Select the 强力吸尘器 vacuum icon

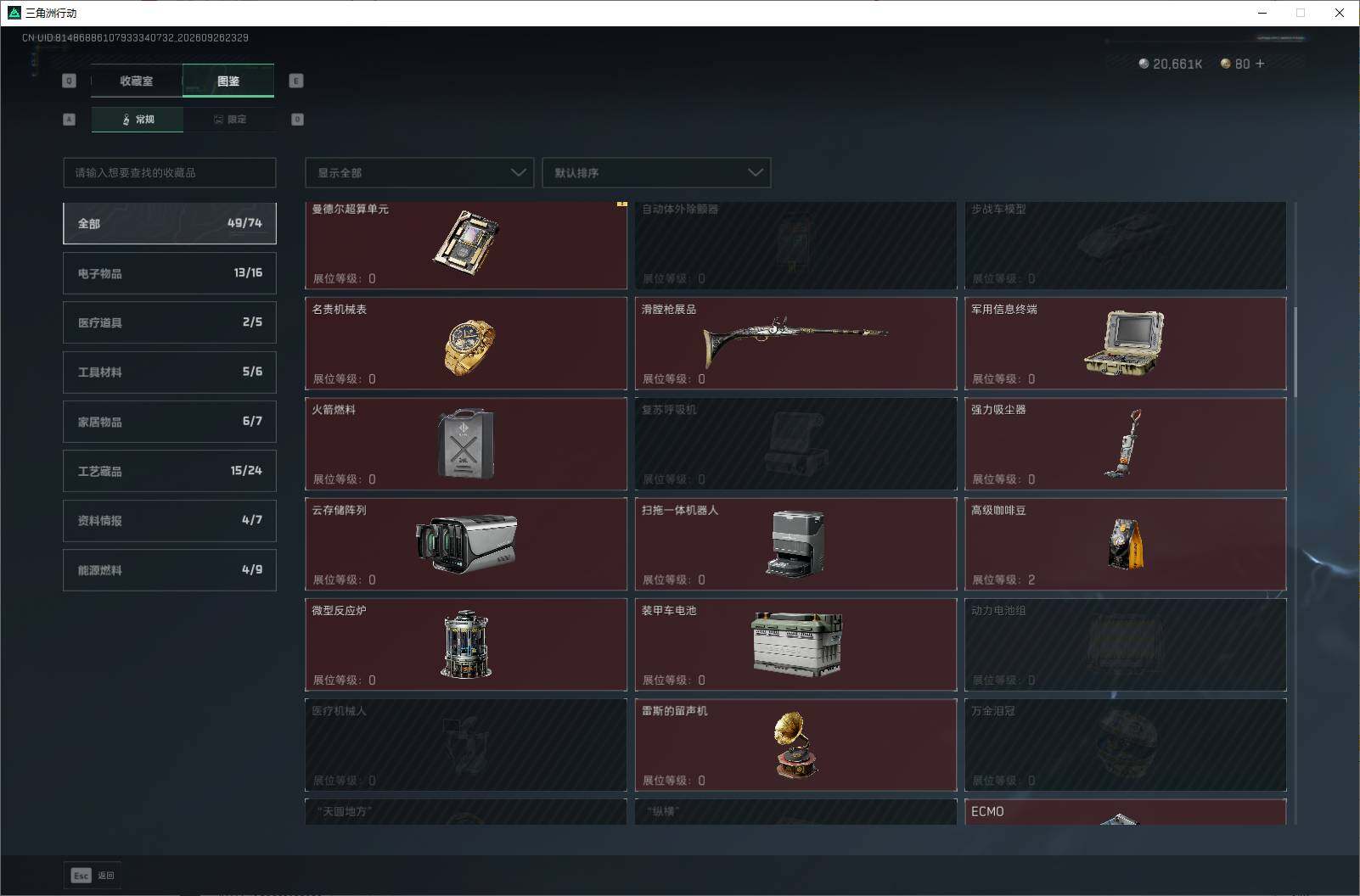pos(1123,443)
